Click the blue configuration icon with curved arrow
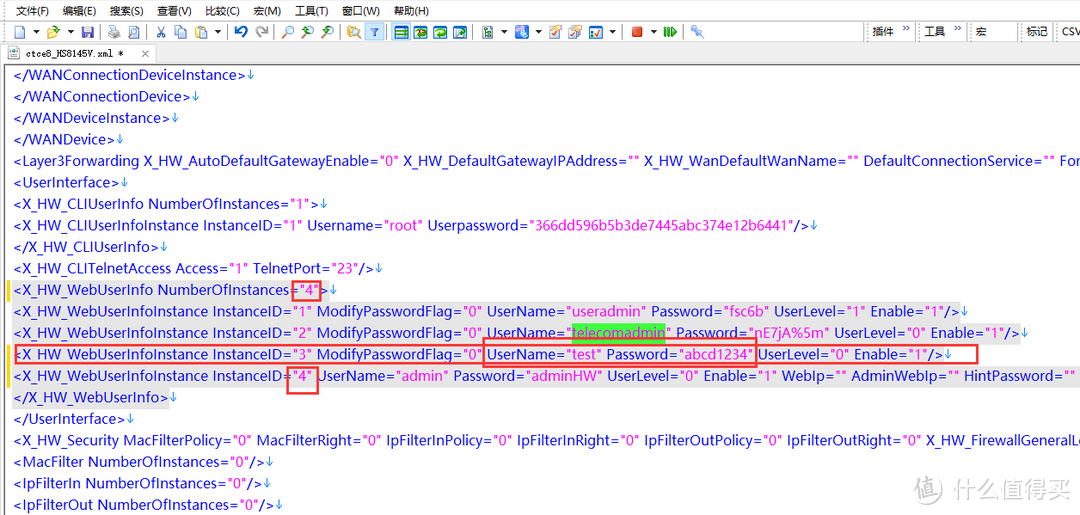Image resolution: width=1080 pixels, height=515 pixels. point(521,32)
